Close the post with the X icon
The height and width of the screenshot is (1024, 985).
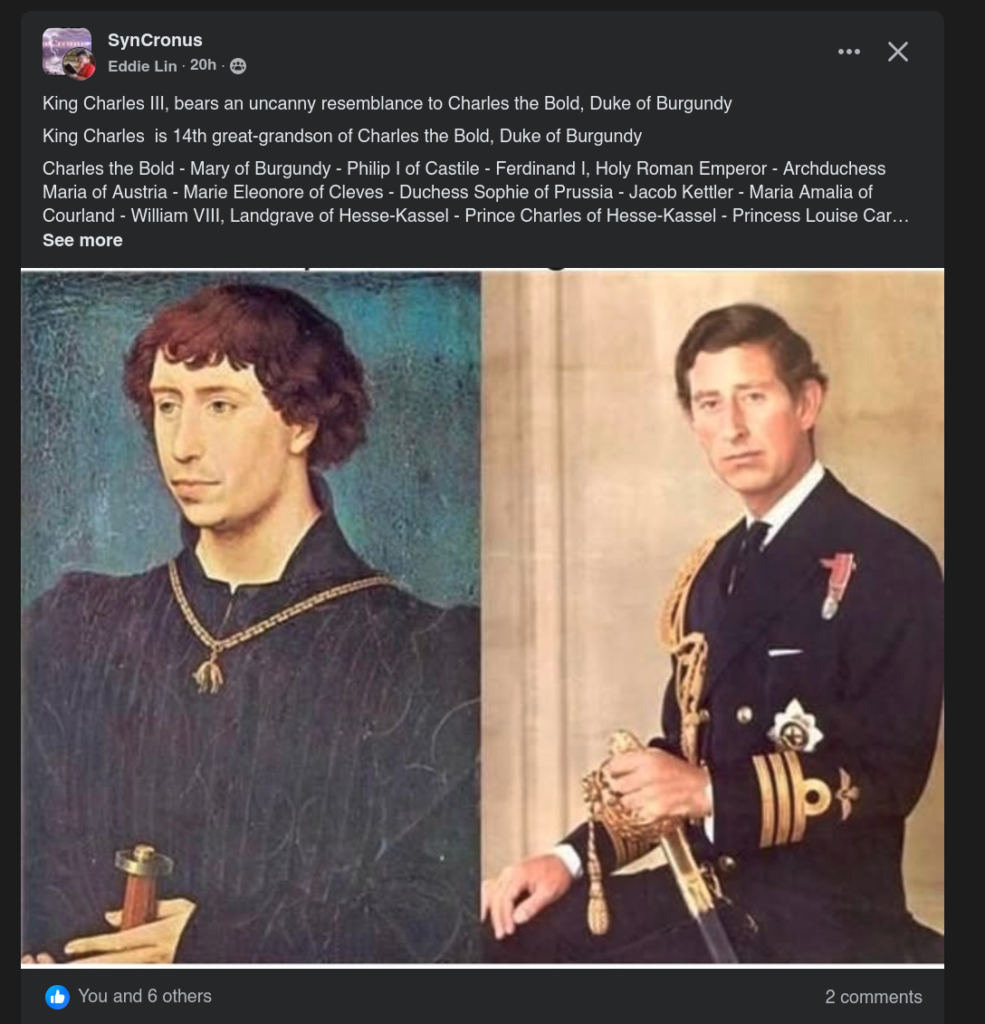click(x=898, y=52)
